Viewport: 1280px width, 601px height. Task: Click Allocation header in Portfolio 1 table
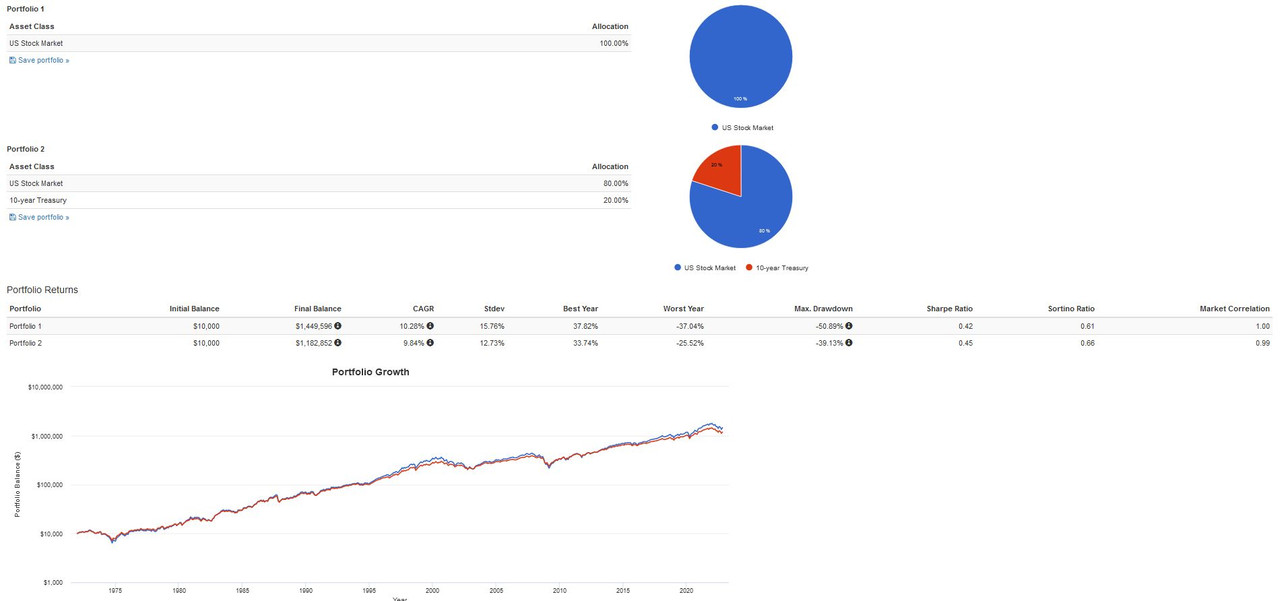click(x=610, y=26)
